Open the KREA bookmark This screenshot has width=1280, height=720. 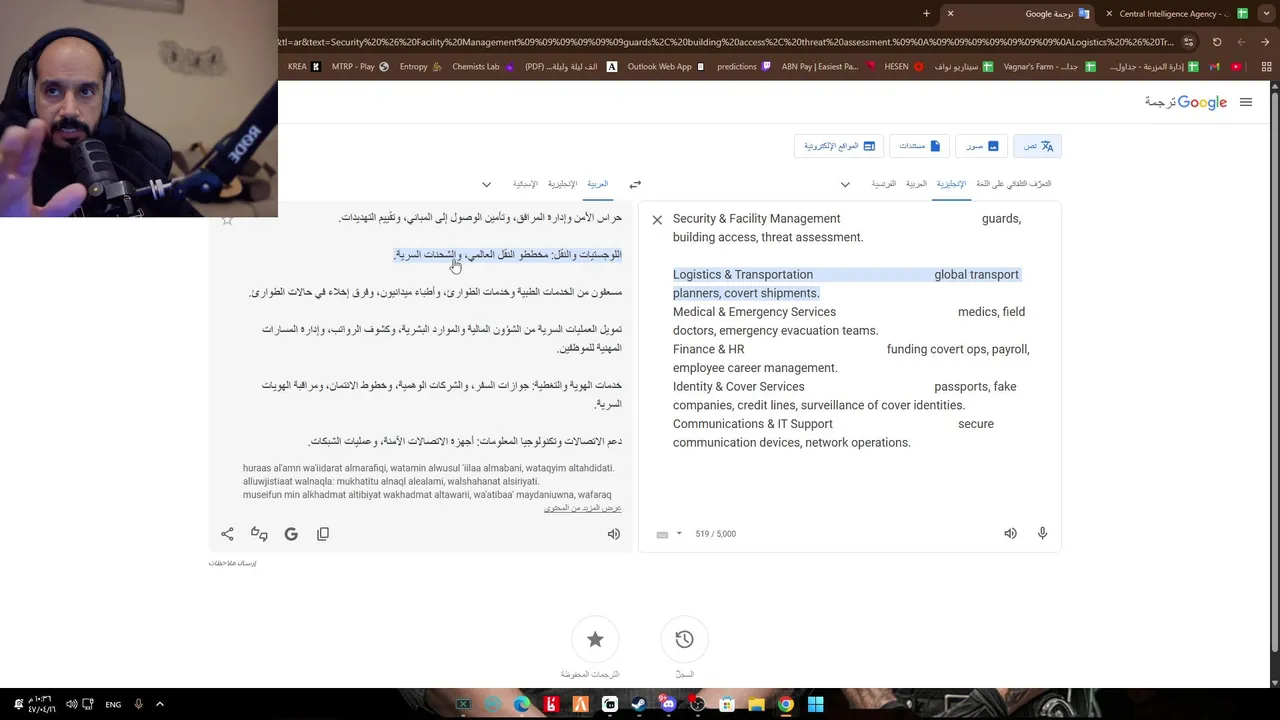303,67
